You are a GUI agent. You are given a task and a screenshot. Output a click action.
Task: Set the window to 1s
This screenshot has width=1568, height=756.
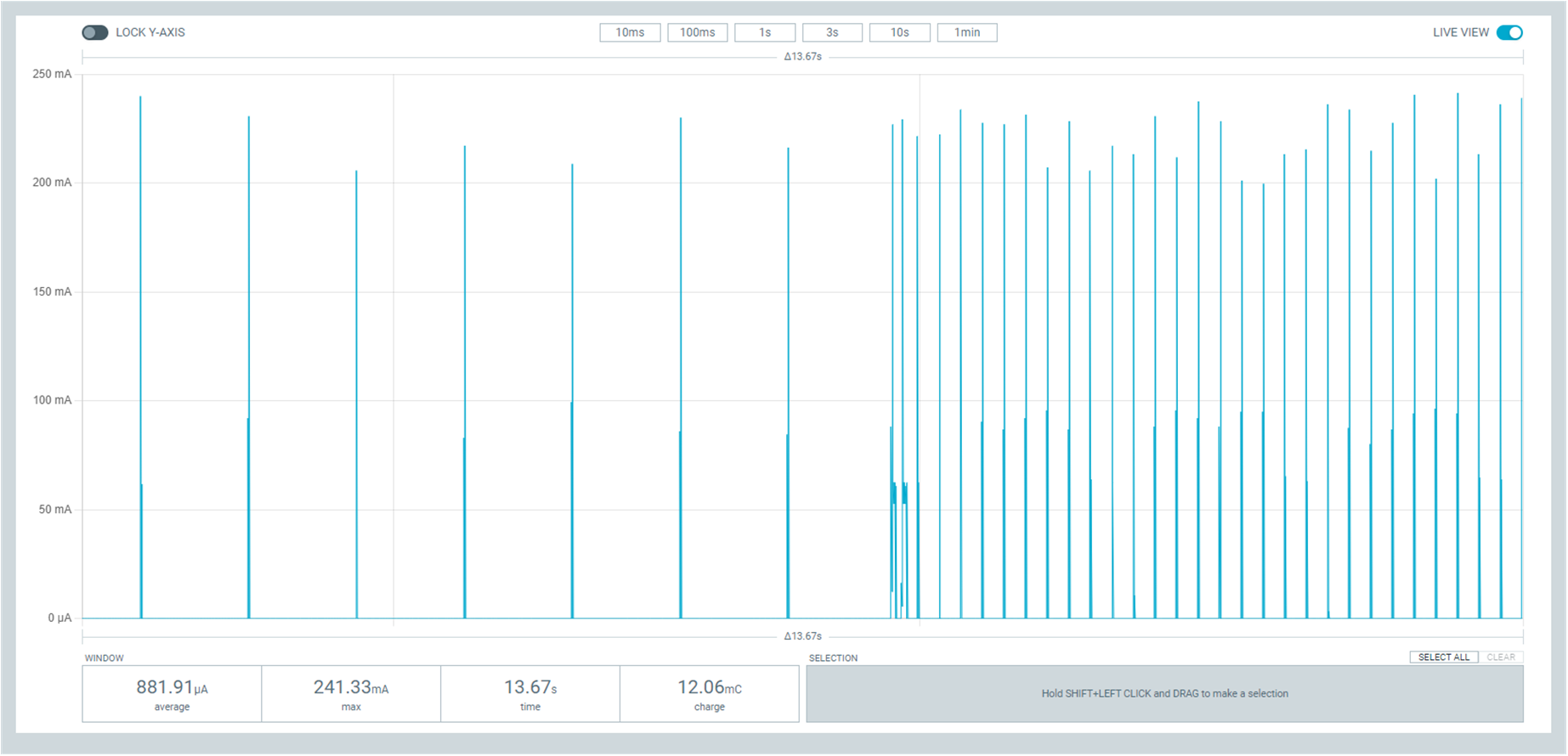pyautogui.click(x=765, y=32)
